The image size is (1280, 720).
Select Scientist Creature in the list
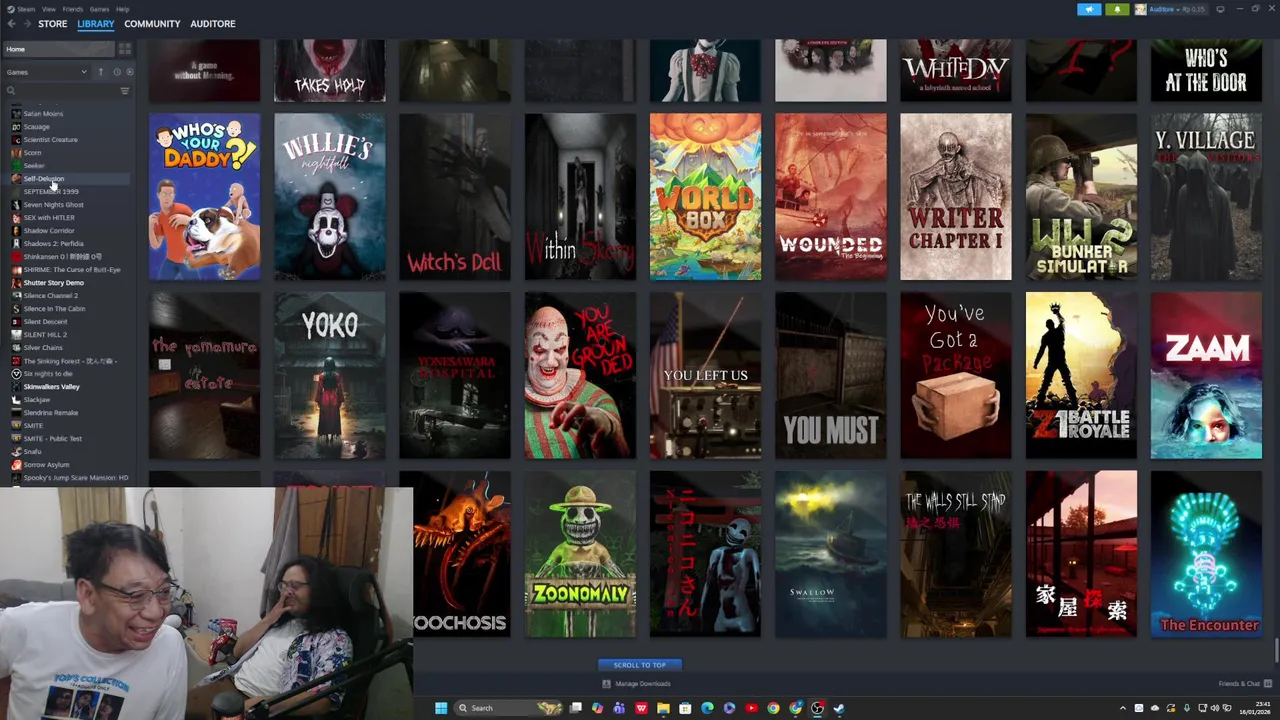point(50,140)
